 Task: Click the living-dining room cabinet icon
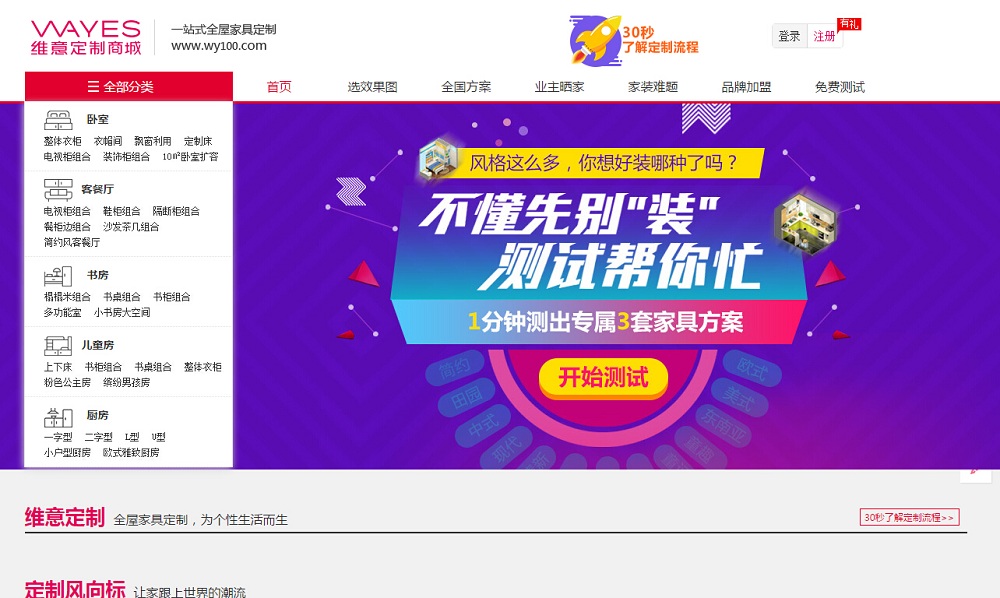click(x=58, y=189)
